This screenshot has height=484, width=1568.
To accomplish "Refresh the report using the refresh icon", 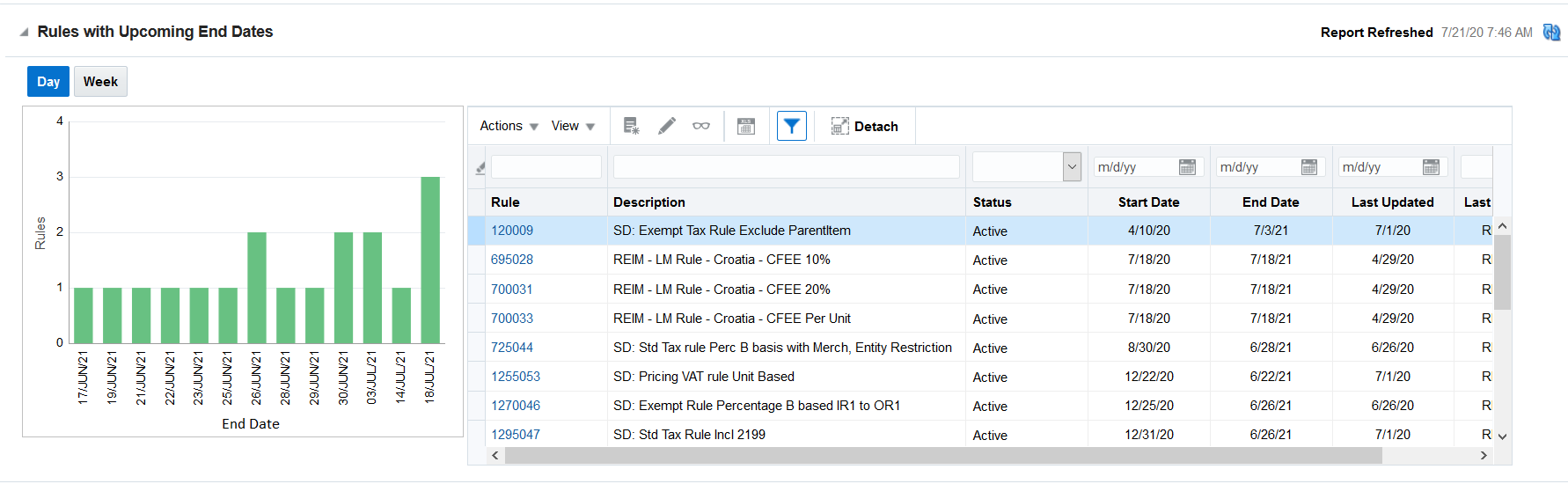I will coord(1551,33).
